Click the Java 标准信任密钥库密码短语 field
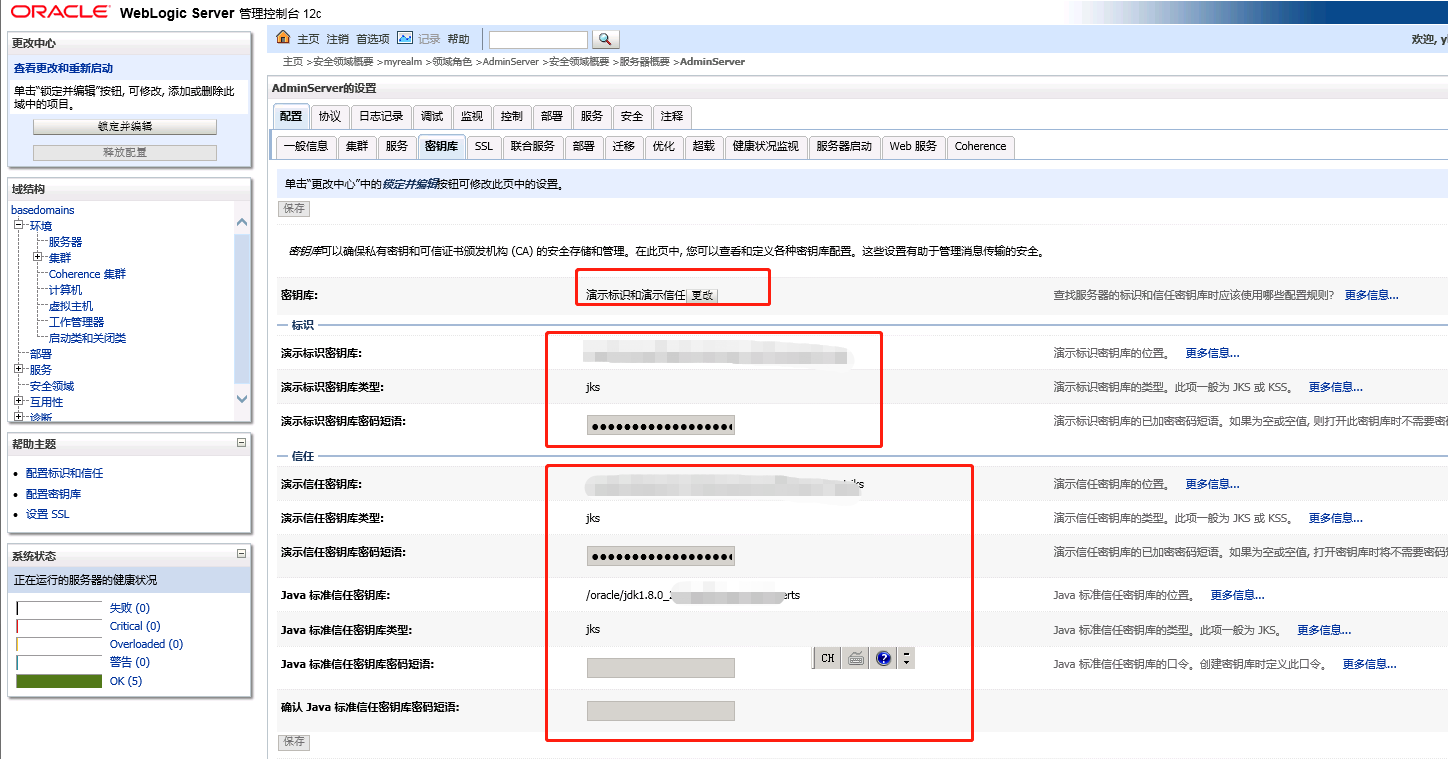Screen dimensions: 1448x759 (x=661, y=668)
